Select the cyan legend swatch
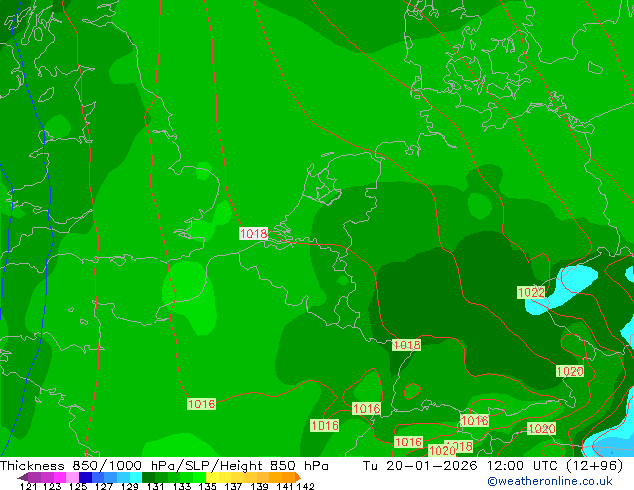The width and height of the screenshot is (634, 490). (x=136, y=477)
